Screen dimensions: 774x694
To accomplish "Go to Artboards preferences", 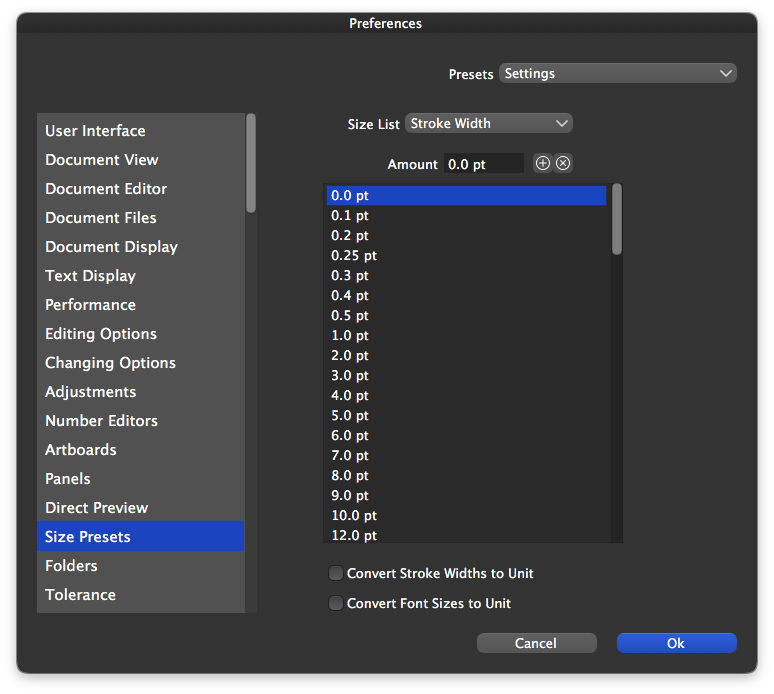I will click(x=81, y=450).
